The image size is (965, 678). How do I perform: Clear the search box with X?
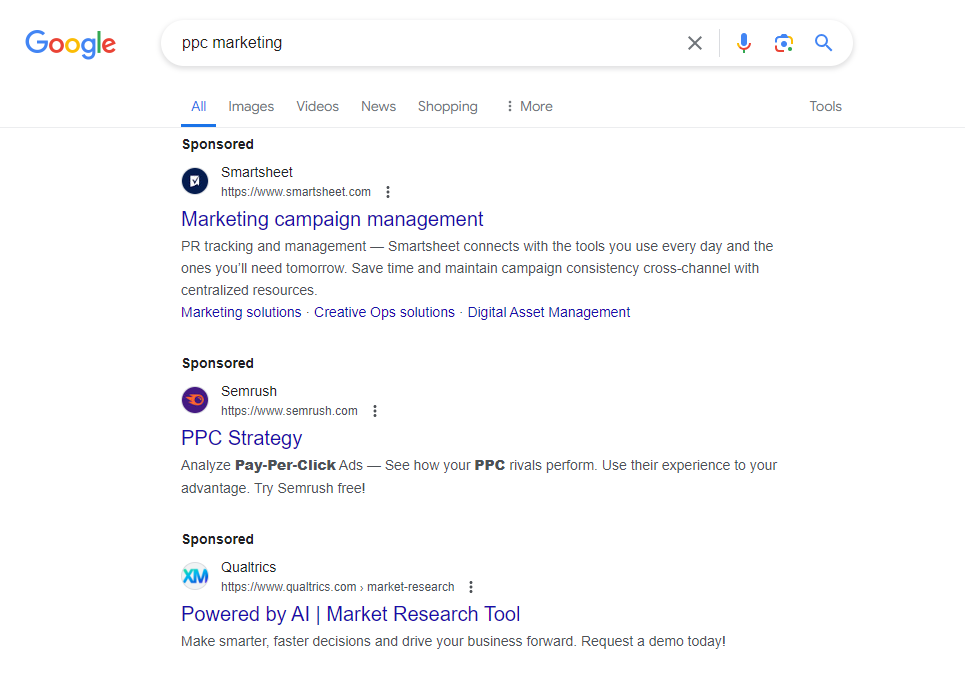click(695, 43)
